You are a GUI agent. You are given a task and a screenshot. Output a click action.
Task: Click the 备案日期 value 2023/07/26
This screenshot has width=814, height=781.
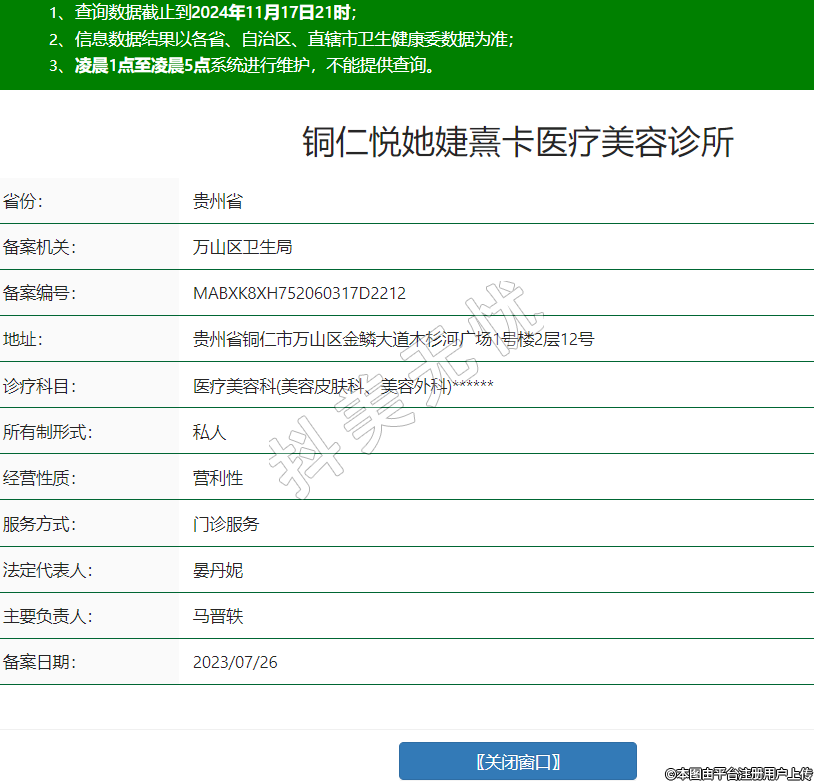click(235, 663)
